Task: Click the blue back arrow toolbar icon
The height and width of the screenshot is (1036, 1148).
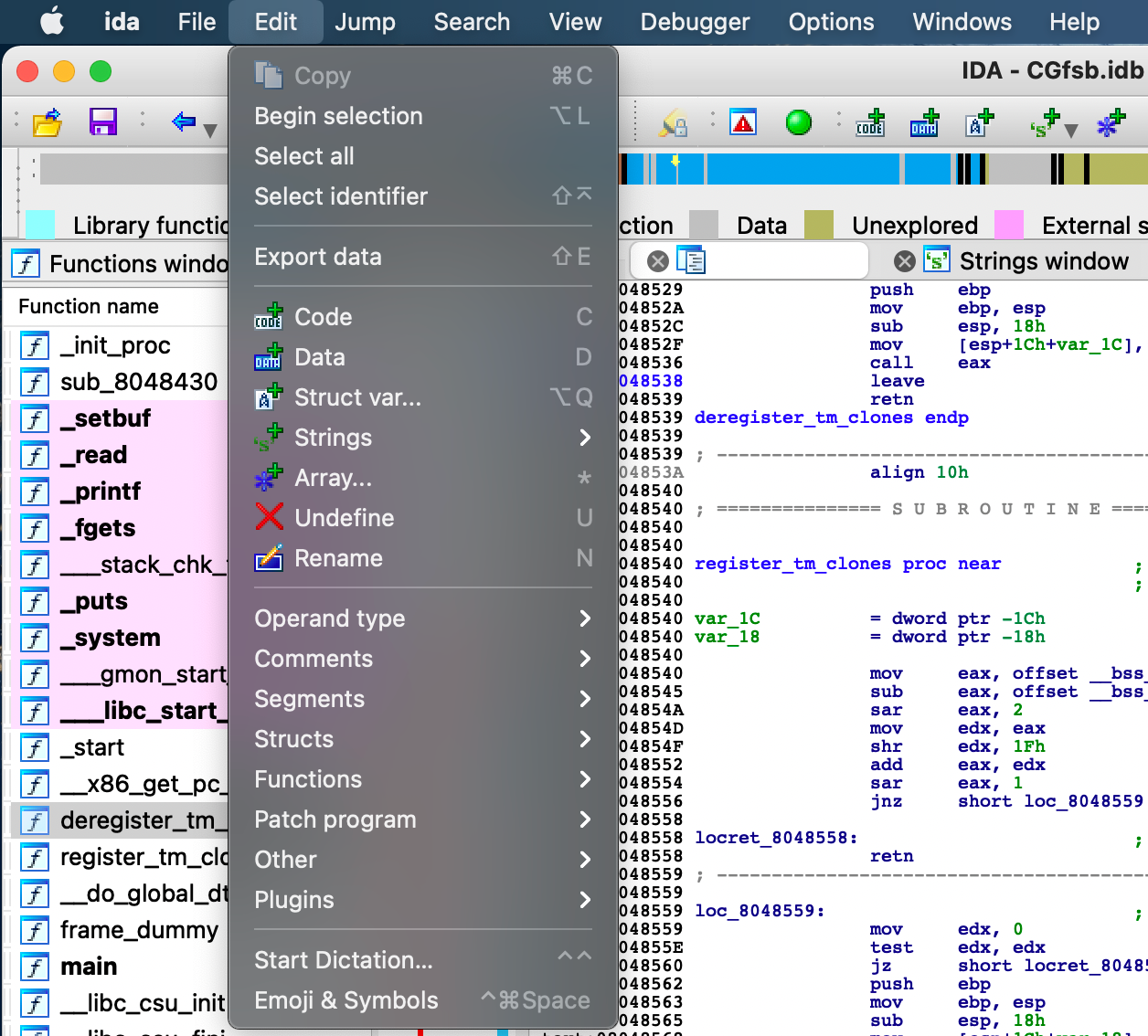Action: coord(184,121)
